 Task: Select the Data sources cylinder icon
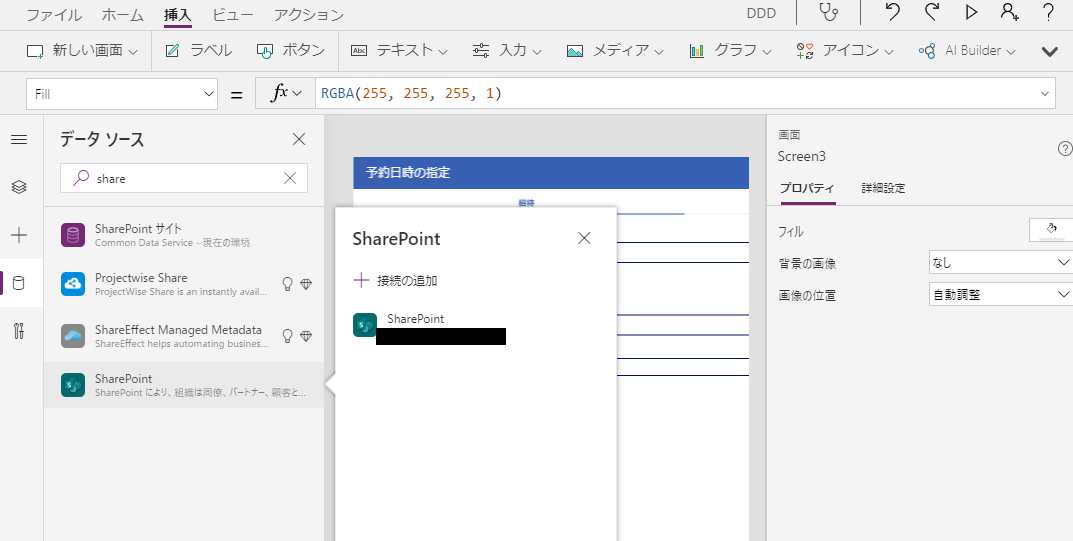[19, 282]
